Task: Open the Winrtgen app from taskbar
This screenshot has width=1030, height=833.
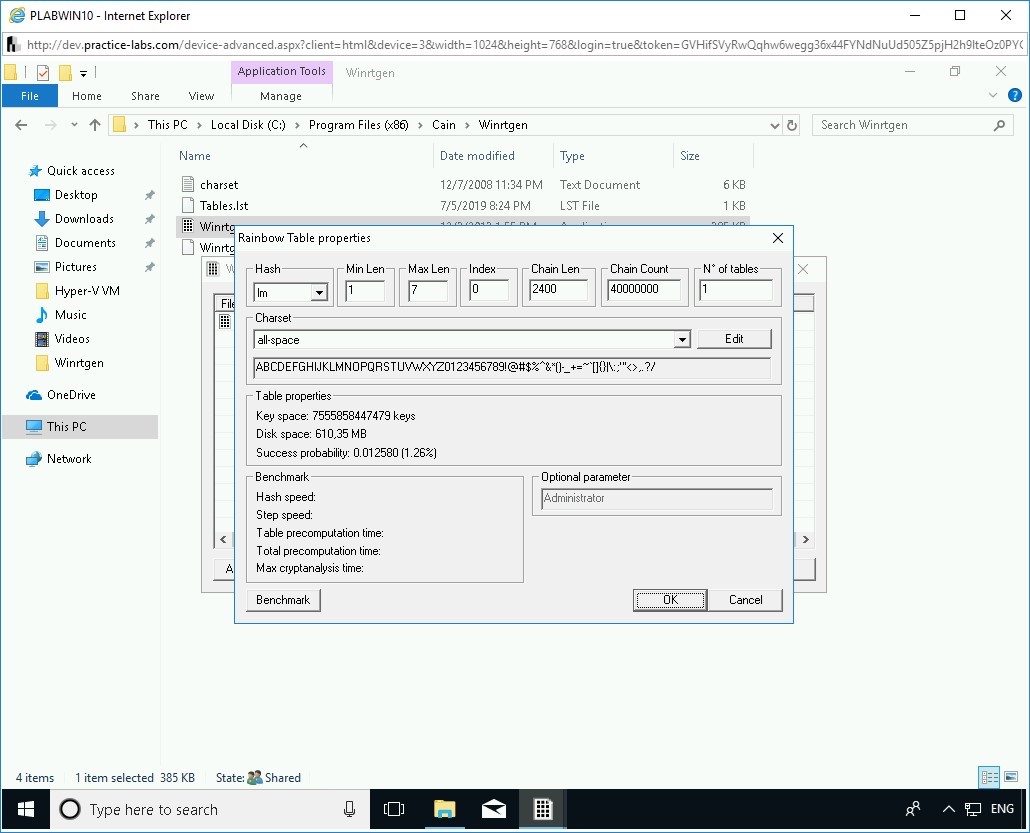Action: point(541,809)
